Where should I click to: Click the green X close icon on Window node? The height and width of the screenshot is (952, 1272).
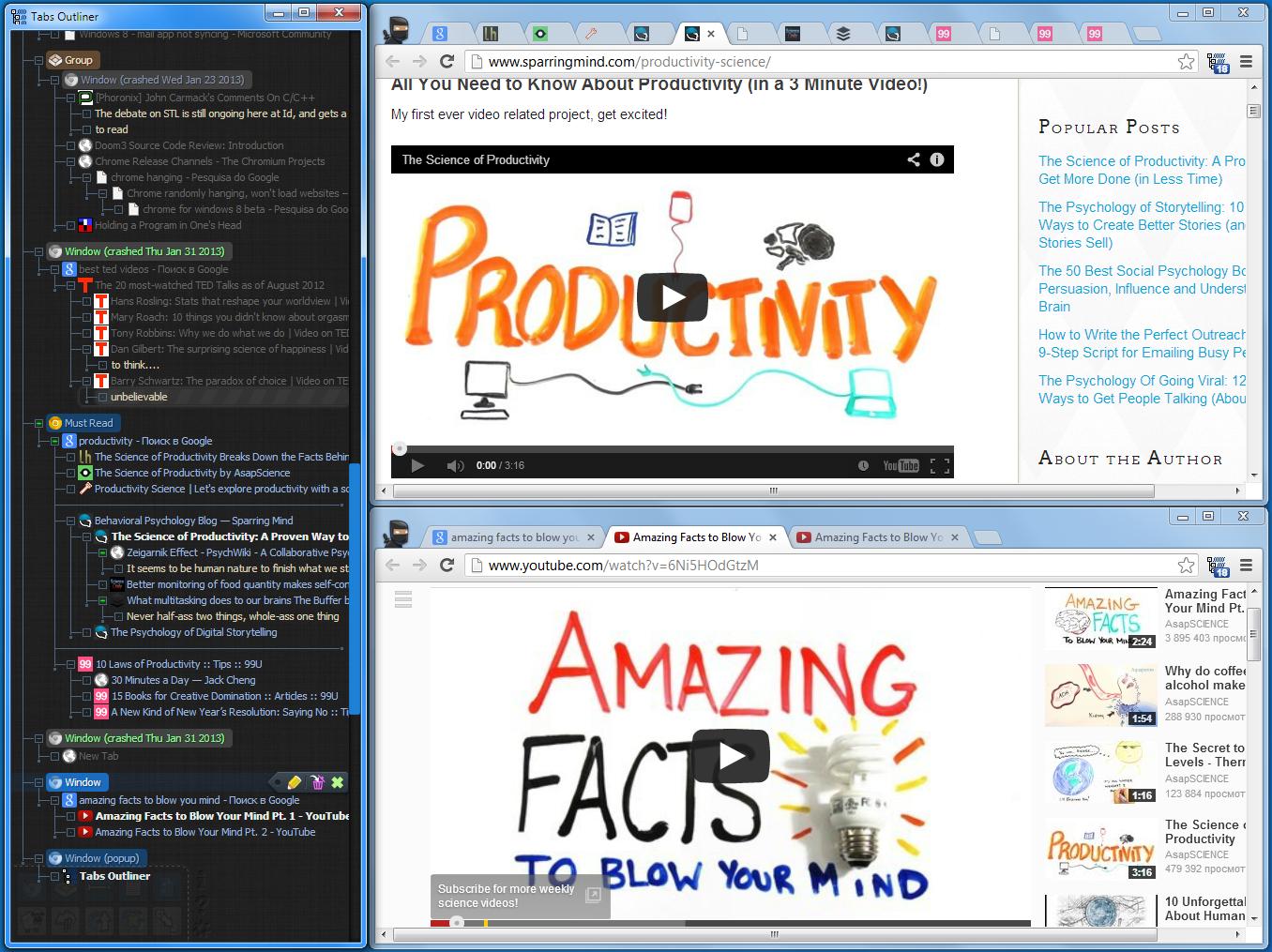tap(338, 782)
